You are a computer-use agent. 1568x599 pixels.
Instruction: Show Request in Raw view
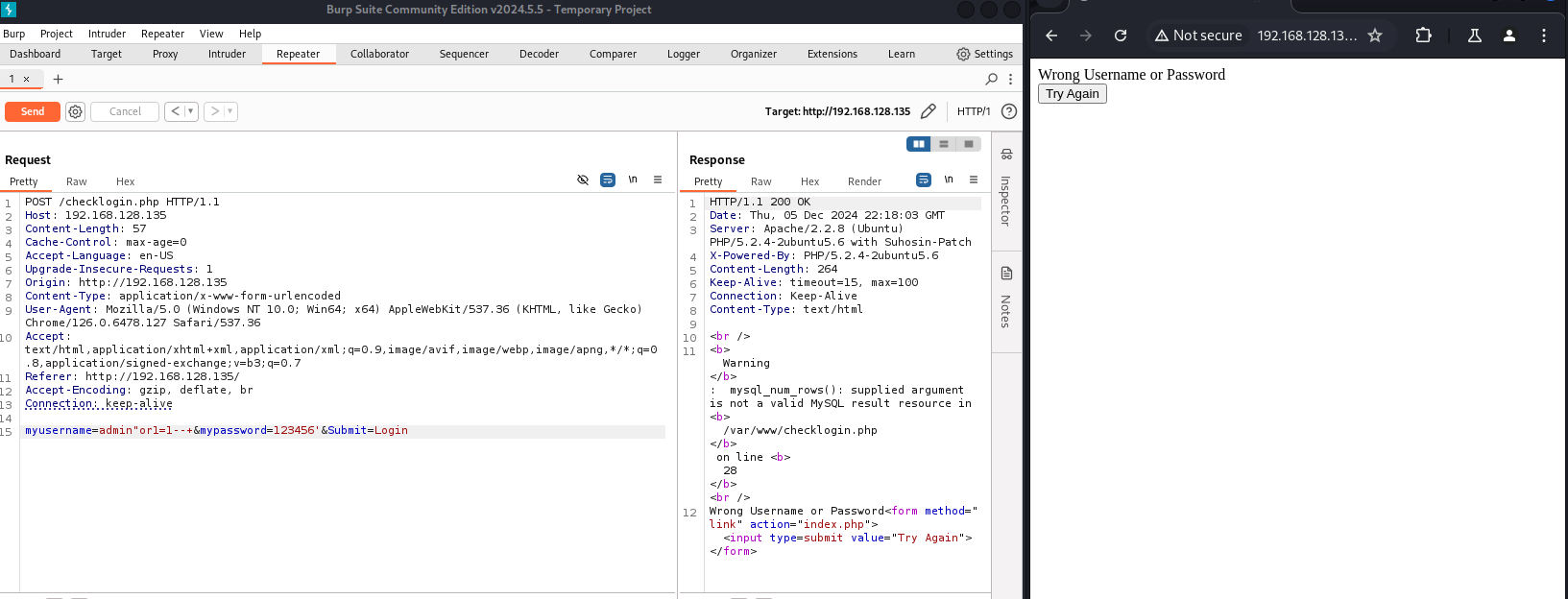pos(77,181)
